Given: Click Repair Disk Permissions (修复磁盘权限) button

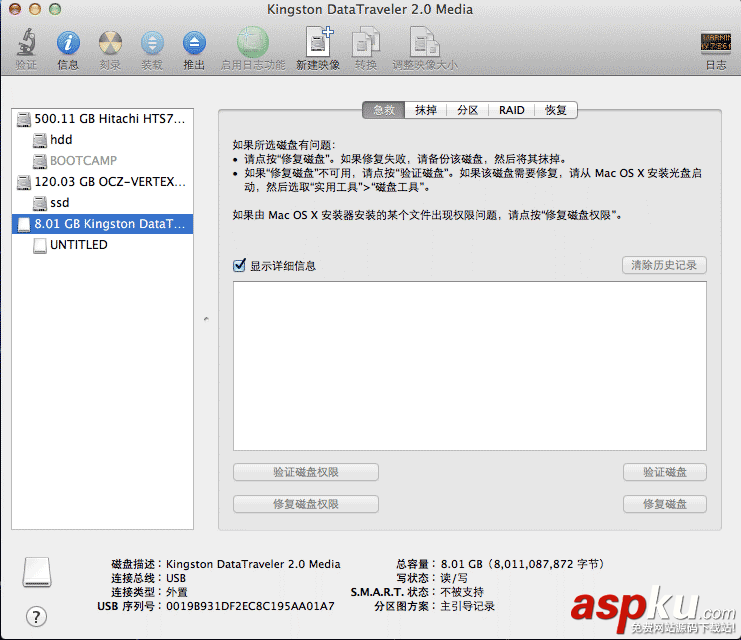Looking at the screenshot, I should pos(306,504).
